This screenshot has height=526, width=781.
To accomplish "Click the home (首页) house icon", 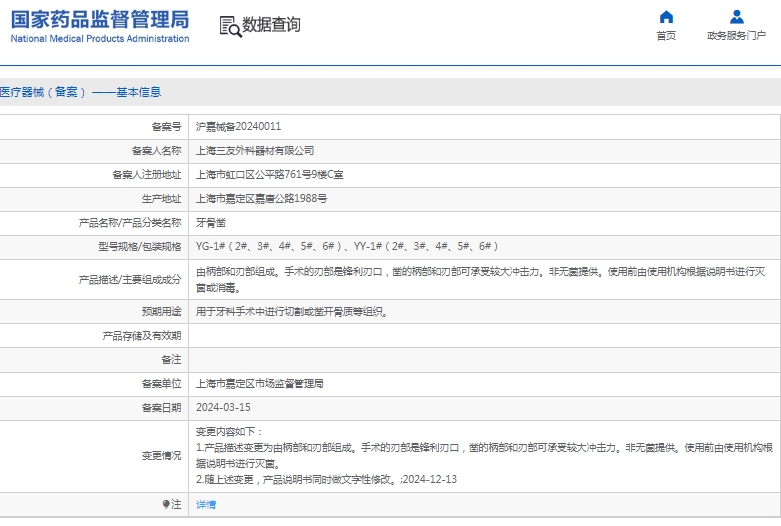I will [x=666, y=17].
